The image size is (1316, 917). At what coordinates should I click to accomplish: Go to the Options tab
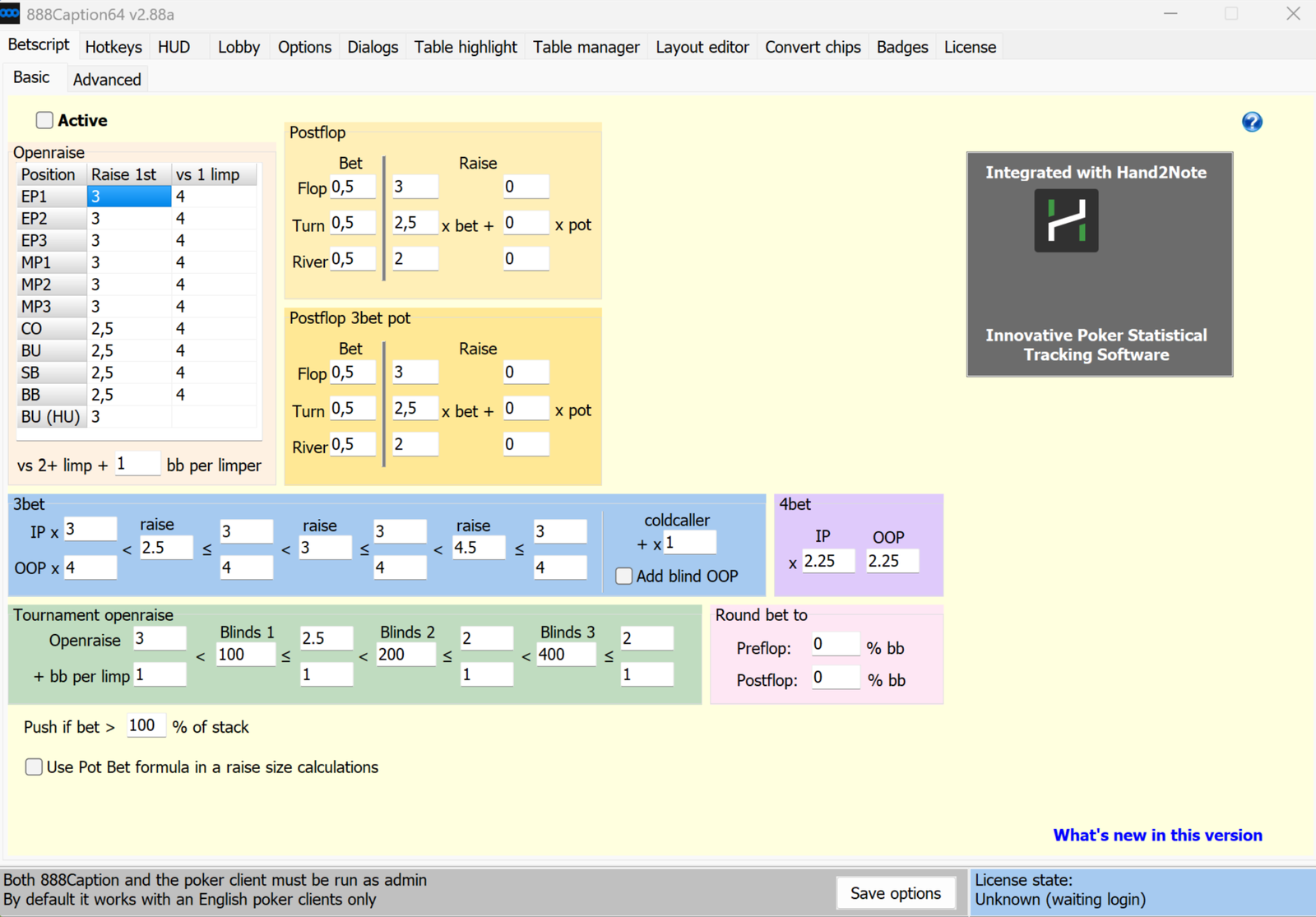pos(304,47)
